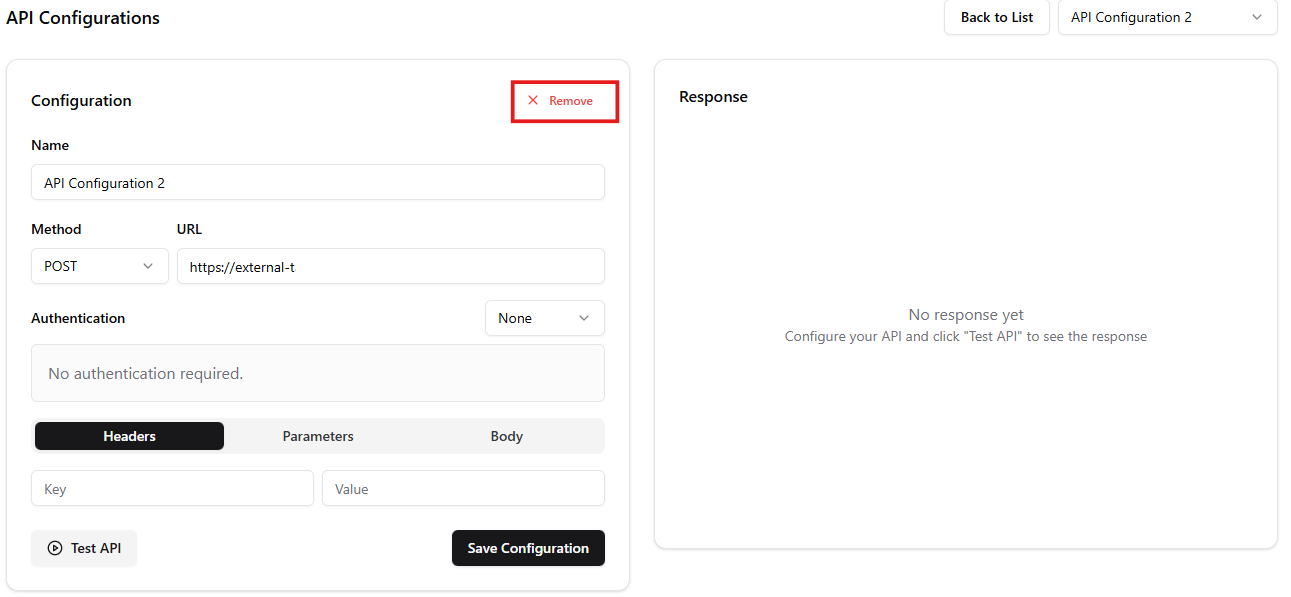
Task: Click the Key input under Headers
Action: click(171, 488)
